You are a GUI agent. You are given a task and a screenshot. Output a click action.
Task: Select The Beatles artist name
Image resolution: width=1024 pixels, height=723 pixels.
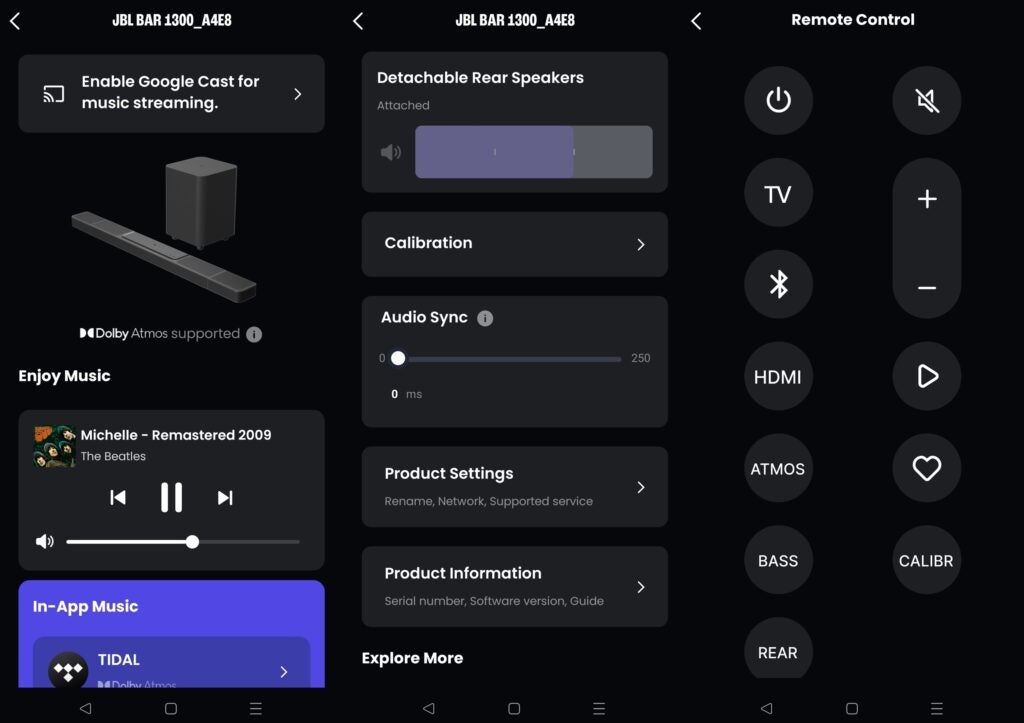click(x=113, y=457)
